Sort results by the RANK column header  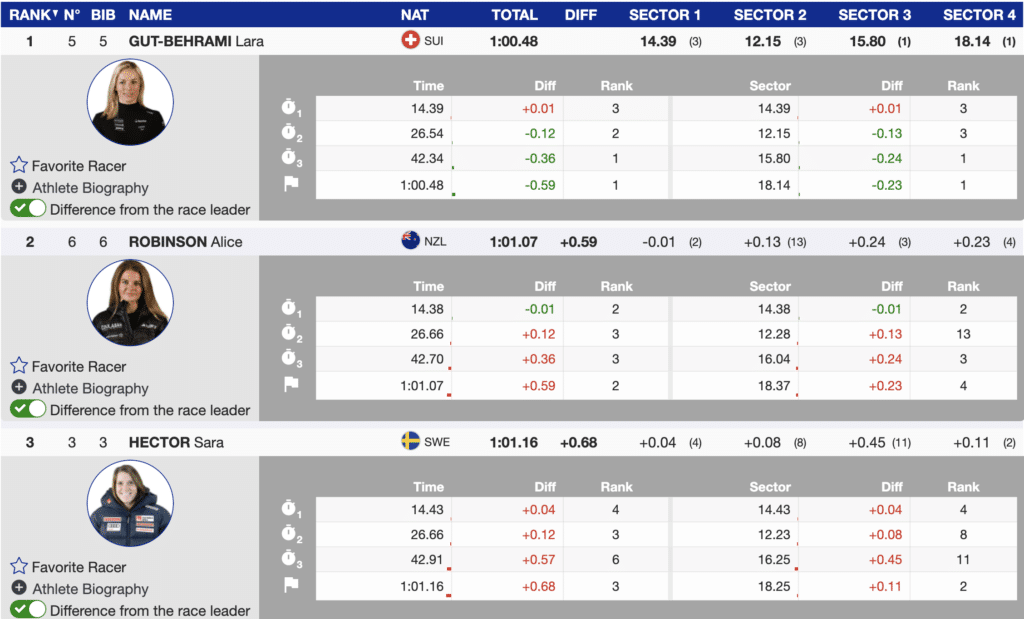point(30,15)
